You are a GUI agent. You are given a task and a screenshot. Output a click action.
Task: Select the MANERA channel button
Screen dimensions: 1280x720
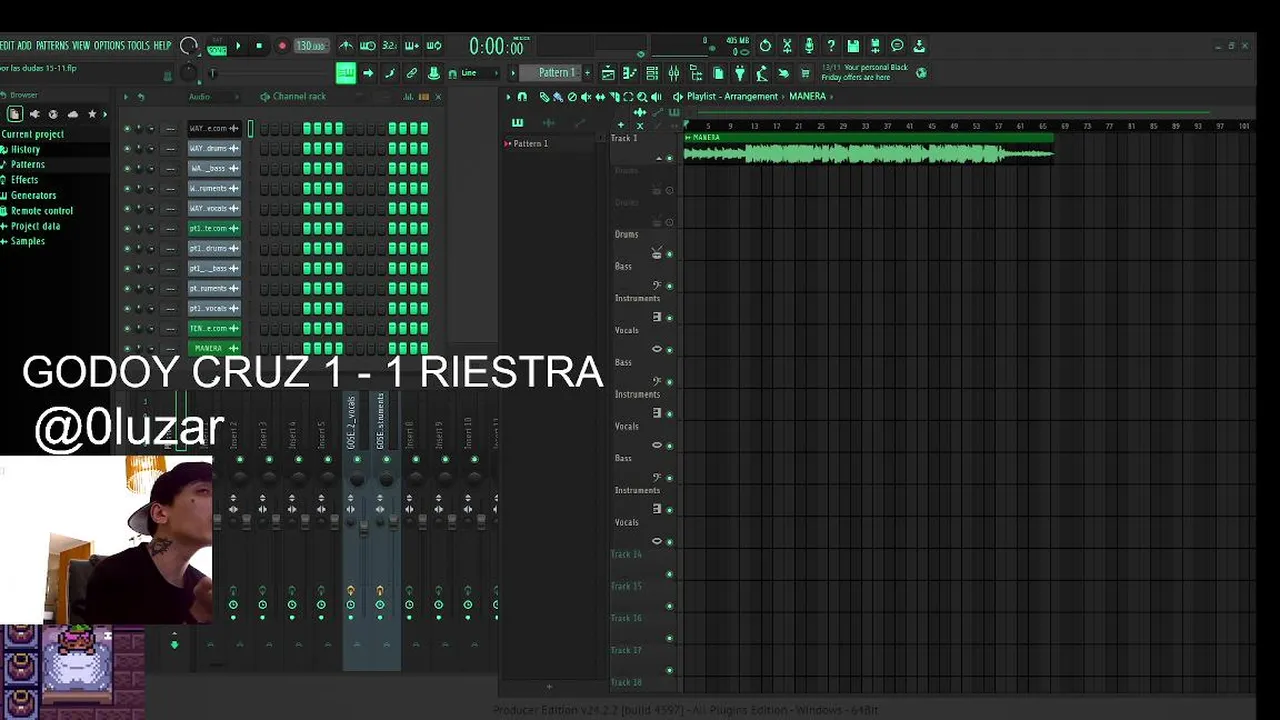pyautogui.click(x=214, y=348)
